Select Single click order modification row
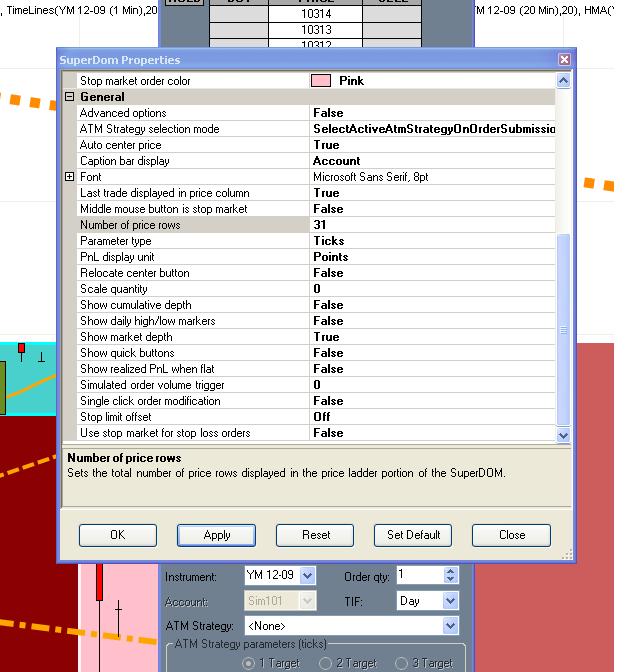640x672 pixels. [316, 401]
